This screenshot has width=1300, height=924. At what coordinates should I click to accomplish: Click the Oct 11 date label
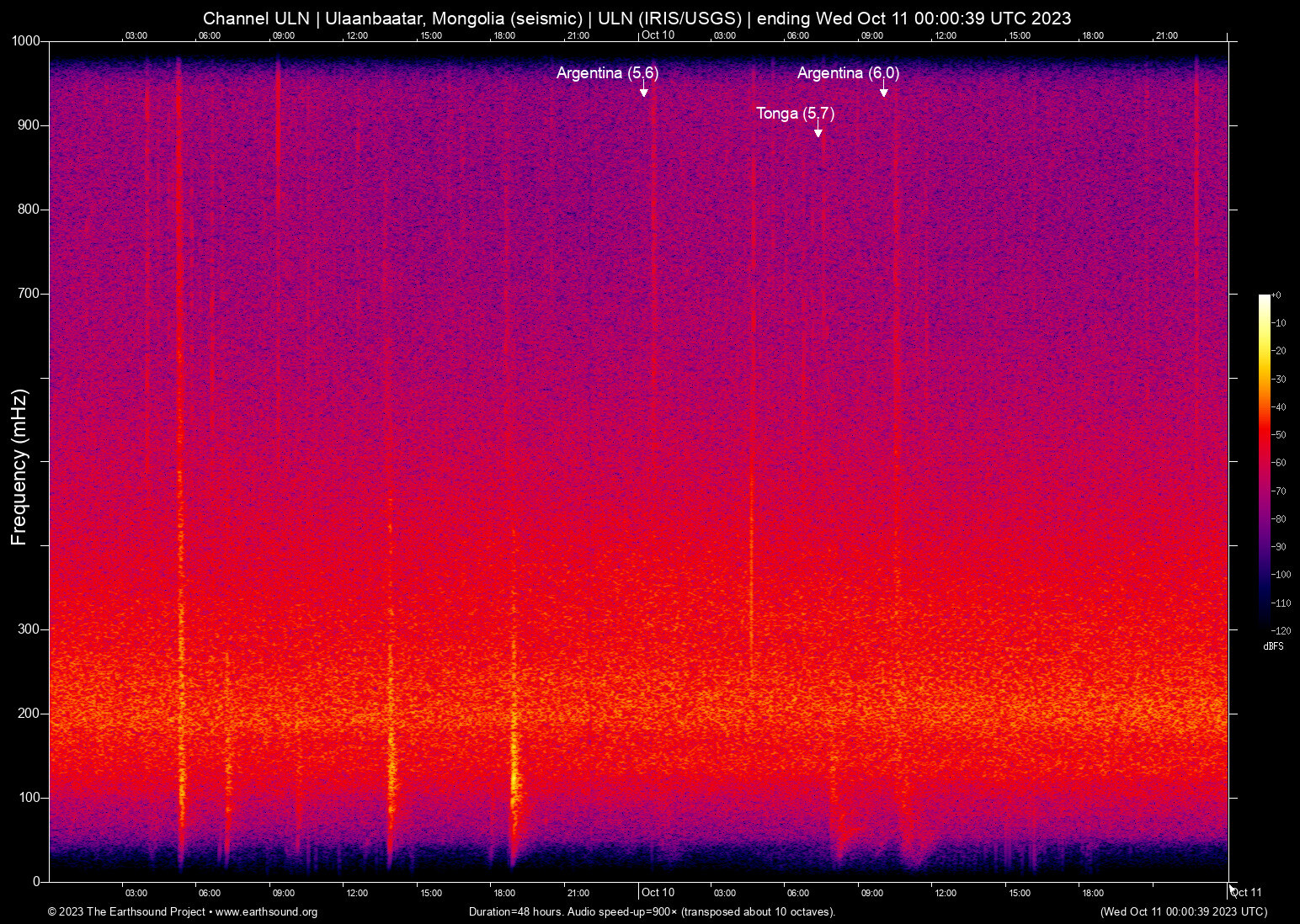click(1245, 893)
